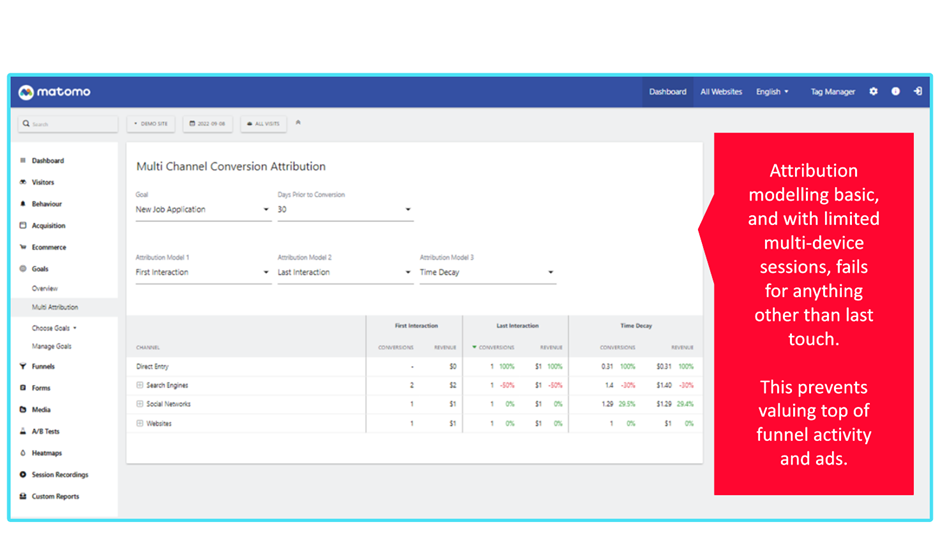
Task: Open Session Recordings in sidebar
Action: point(60,475)
